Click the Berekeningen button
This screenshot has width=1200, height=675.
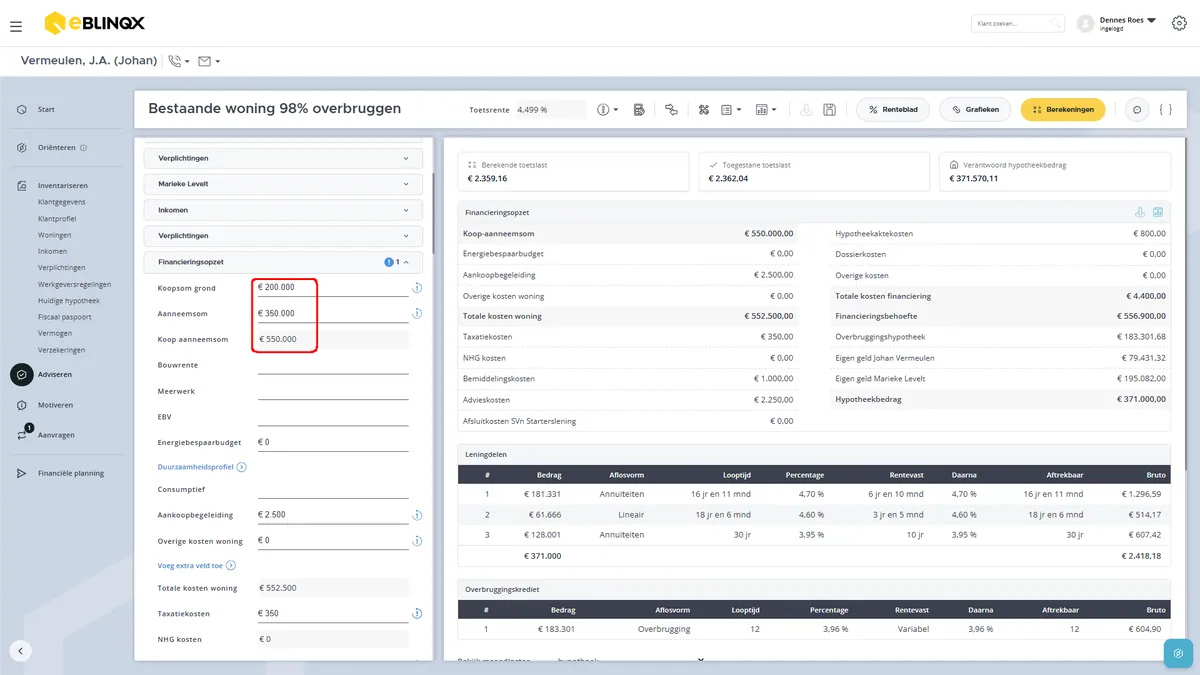coord(1062,109)
